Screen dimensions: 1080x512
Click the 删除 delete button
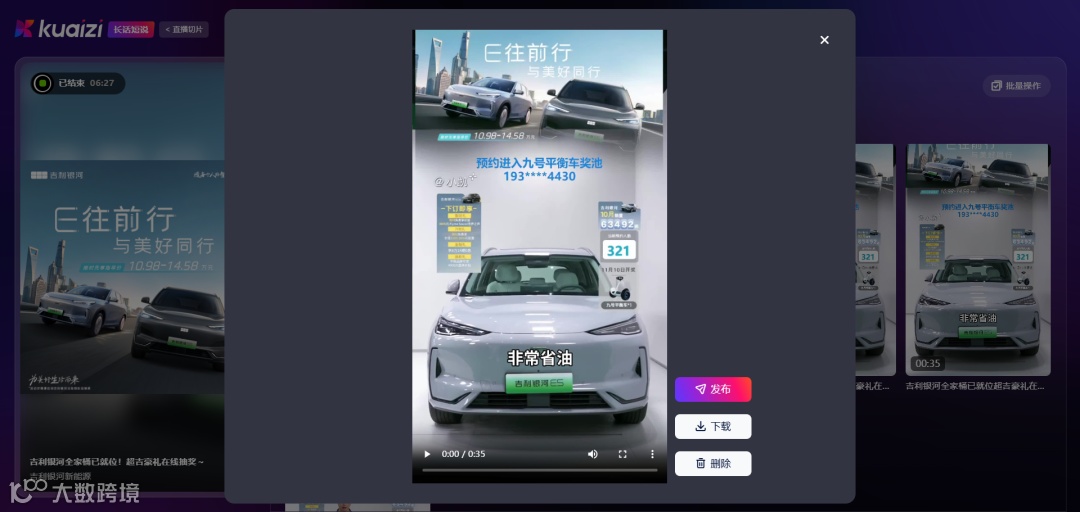[x=713, y=464]
